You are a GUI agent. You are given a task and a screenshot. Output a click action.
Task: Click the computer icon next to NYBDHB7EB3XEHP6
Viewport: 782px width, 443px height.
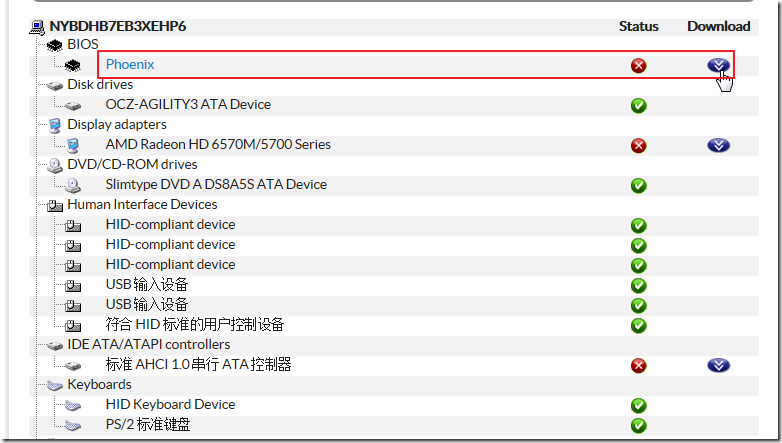point(37,26)
